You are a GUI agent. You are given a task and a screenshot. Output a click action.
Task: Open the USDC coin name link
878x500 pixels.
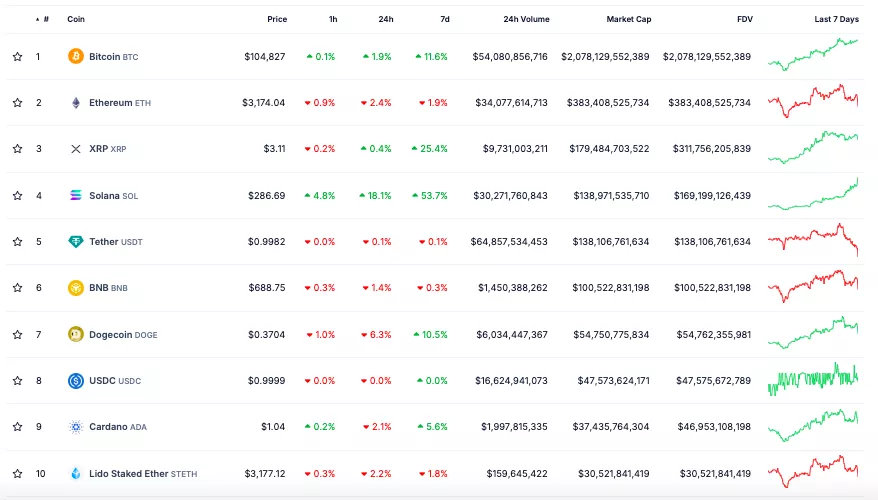point(102,381)
